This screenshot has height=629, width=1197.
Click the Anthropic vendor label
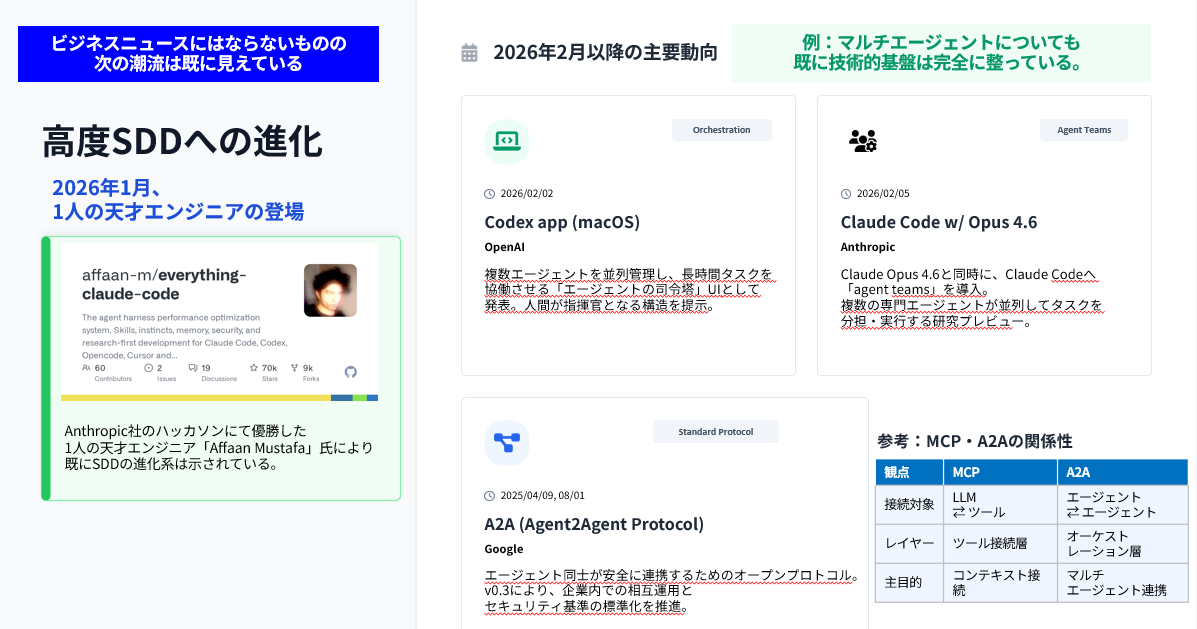point(868,247)
